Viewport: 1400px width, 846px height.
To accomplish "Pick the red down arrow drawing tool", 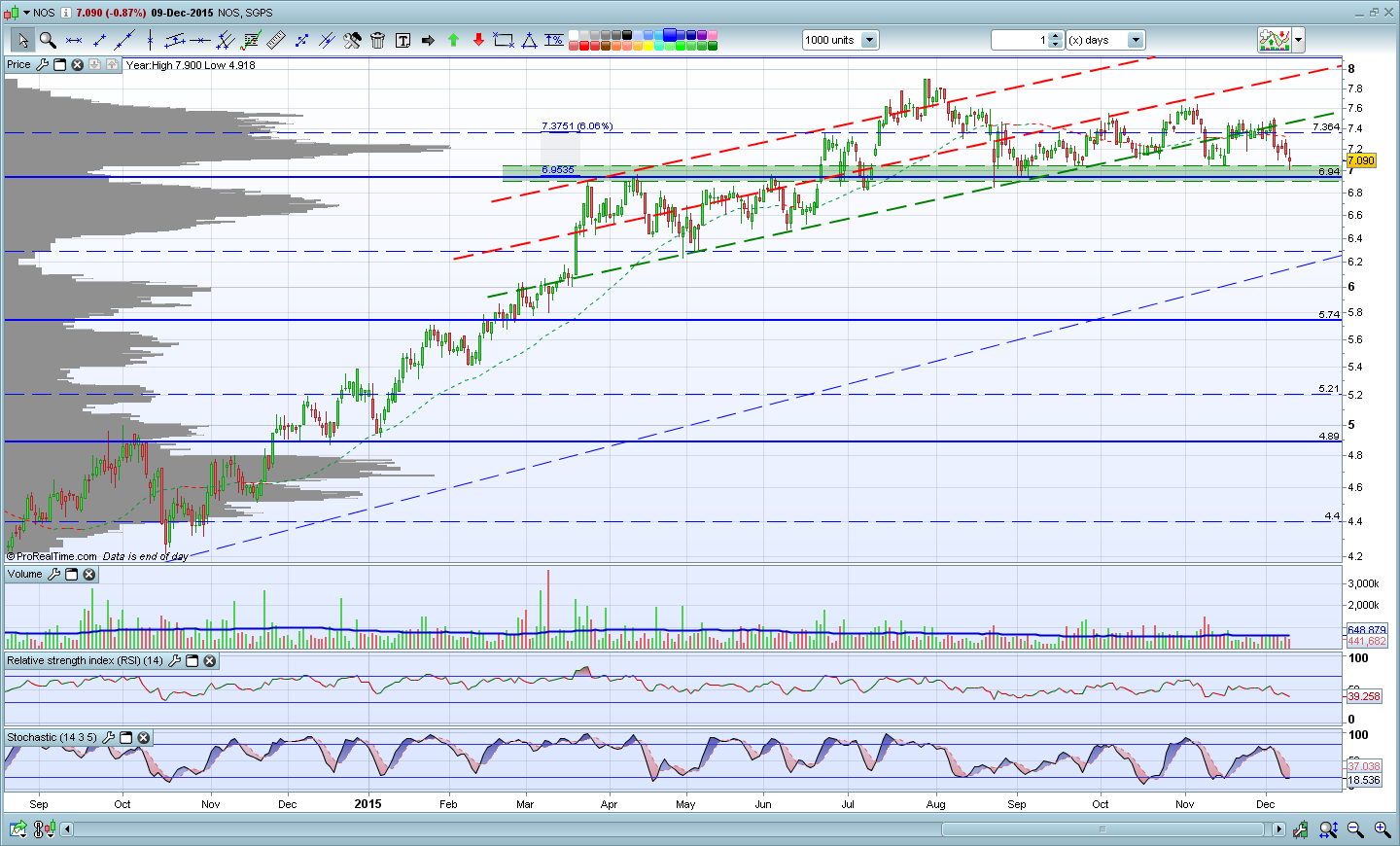I will click(x=478, y=40).
